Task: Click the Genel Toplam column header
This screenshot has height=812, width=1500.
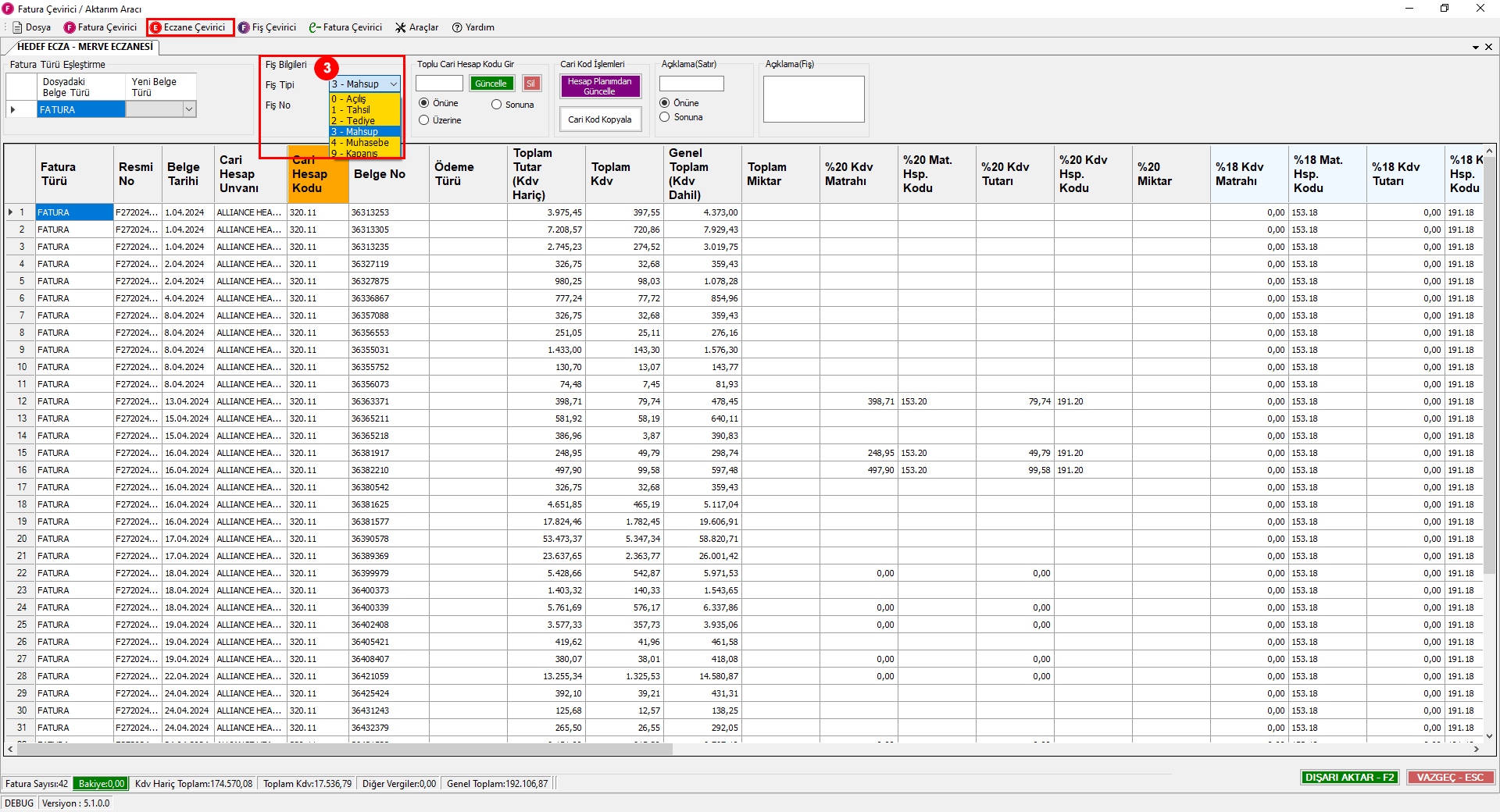Action: pyautogui.click(x=702, y=174)
